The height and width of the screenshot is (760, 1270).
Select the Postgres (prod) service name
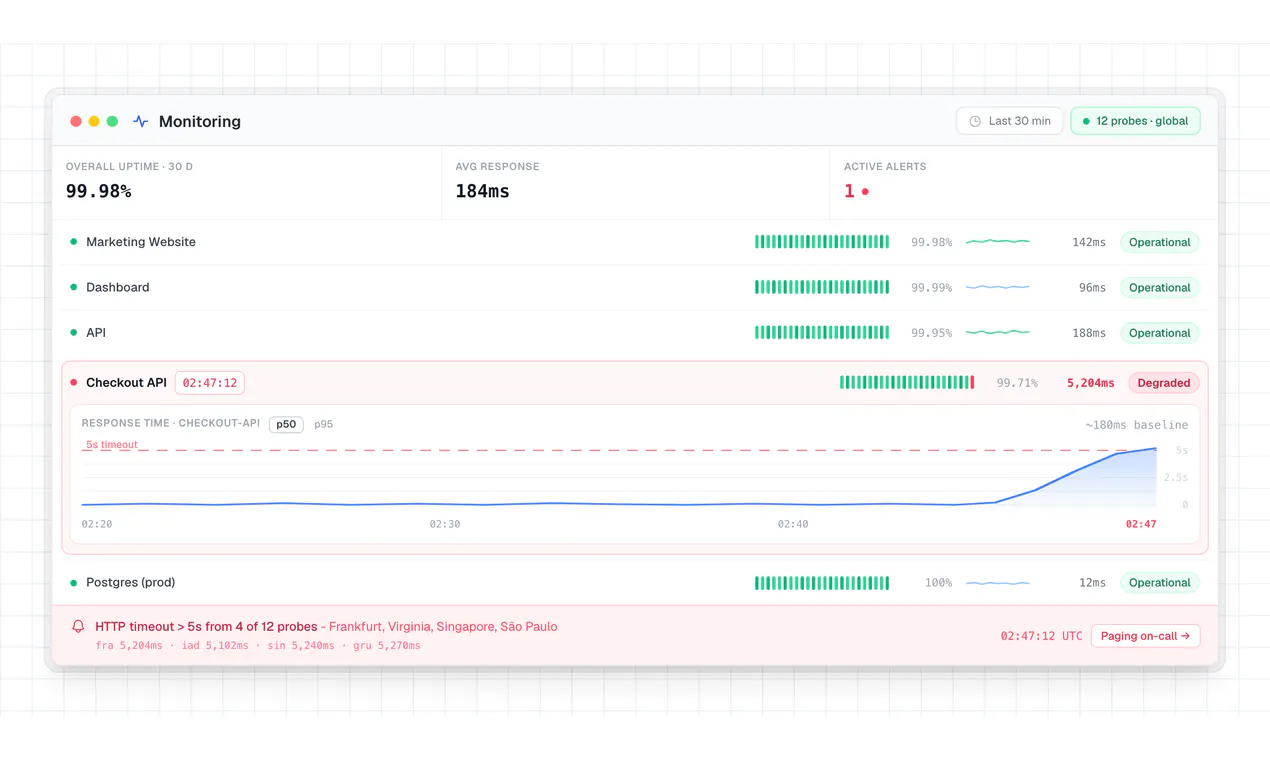[x=130, y=582]
